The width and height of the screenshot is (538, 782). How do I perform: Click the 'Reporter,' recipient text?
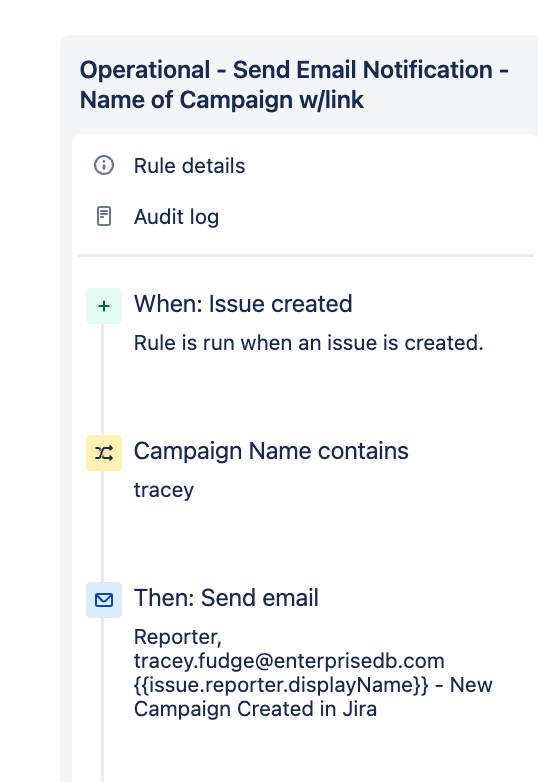178,637
